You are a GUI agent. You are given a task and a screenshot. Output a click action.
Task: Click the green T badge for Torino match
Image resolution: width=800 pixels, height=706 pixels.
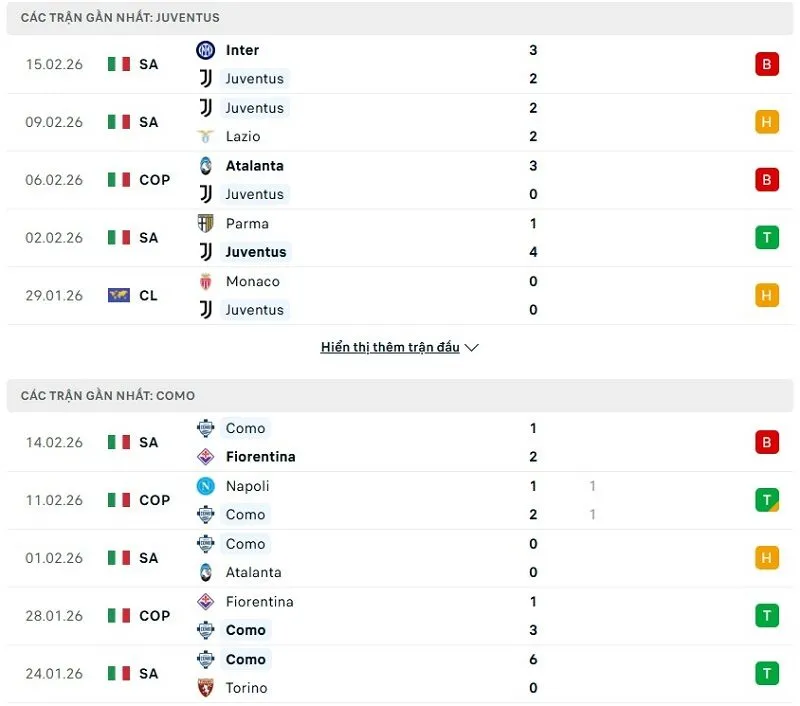click(767, 674)
